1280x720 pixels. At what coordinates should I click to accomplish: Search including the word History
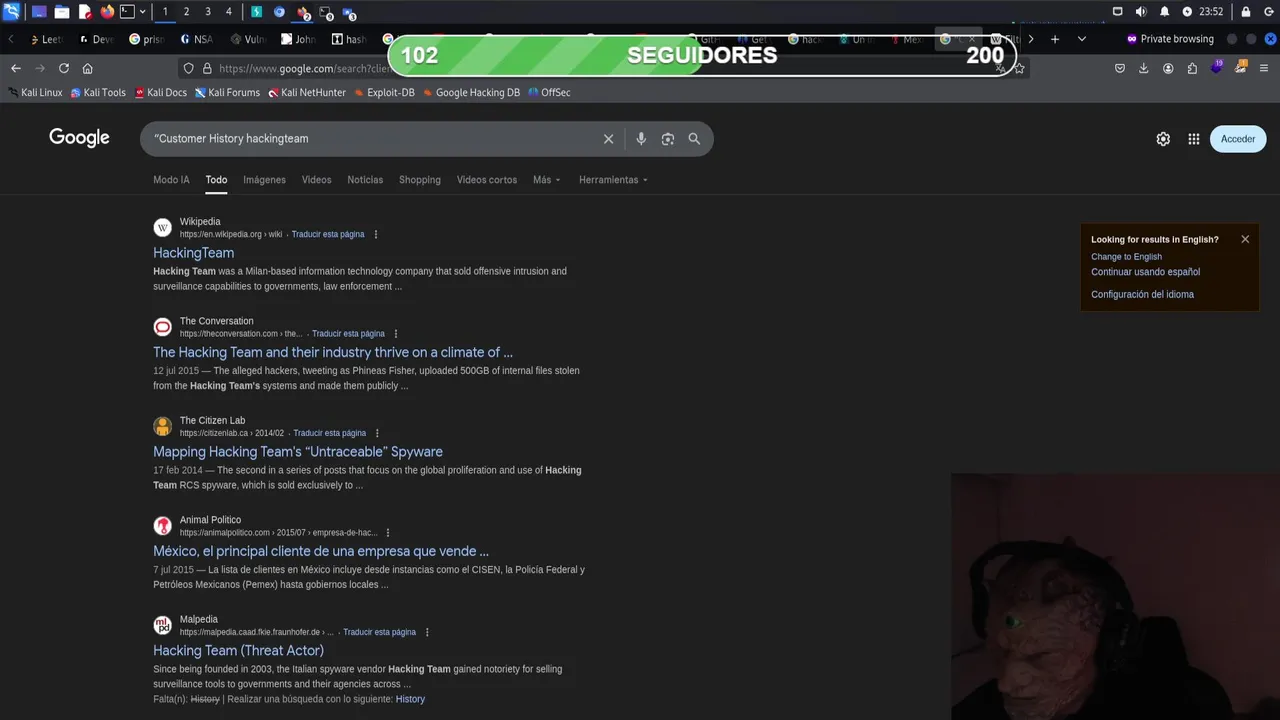(410, 699)
